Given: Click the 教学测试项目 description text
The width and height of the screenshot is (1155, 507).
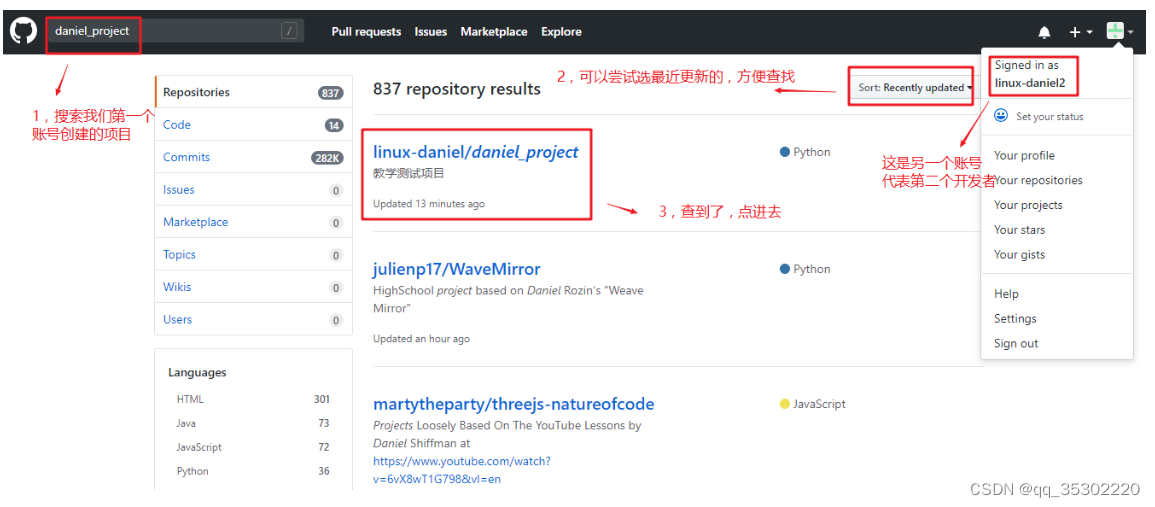Looking at the screenshot, I should click(x=408, y=174).
